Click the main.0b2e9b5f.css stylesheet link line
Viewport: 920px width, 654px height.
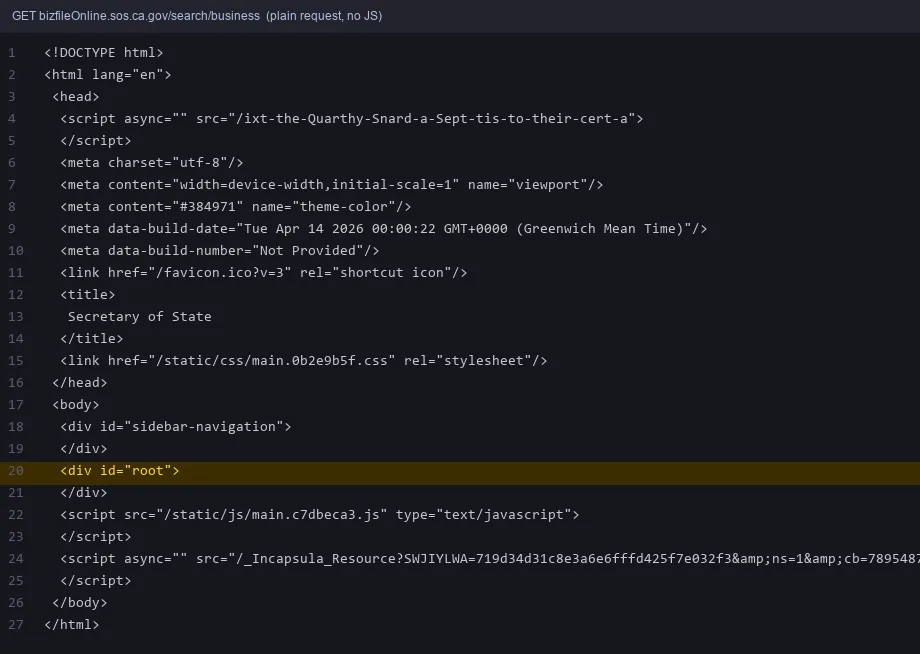point(303,361)
